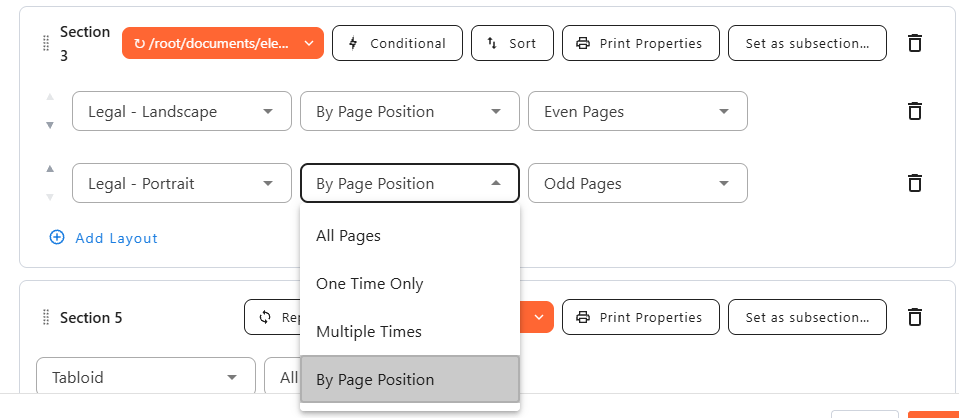Collapse the open By Page Position dropdown
Screen dimensions: 959x418
pyautogui.click(x=410, y=183)
